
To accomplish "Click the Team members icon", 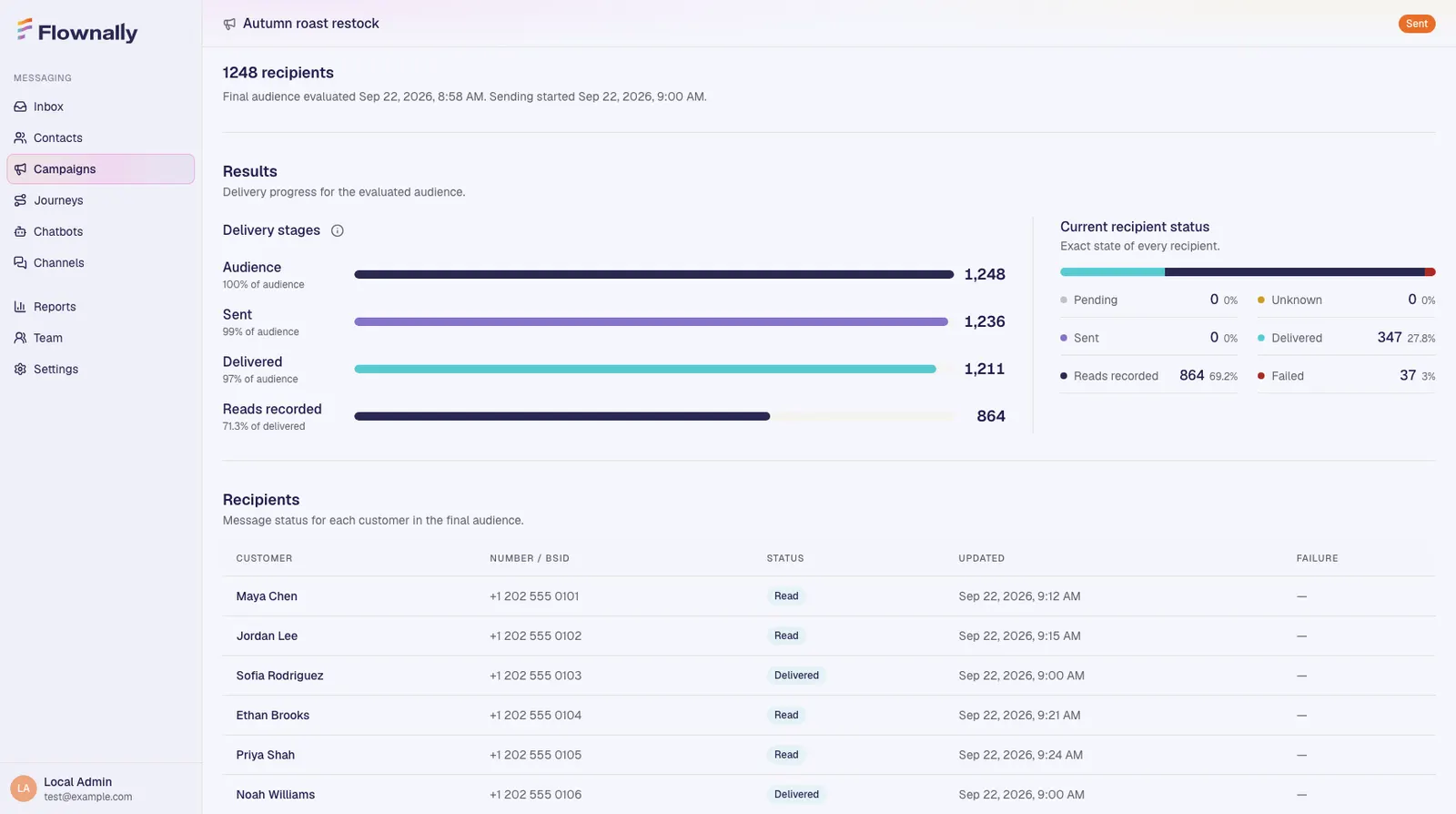I will point(20,338).
